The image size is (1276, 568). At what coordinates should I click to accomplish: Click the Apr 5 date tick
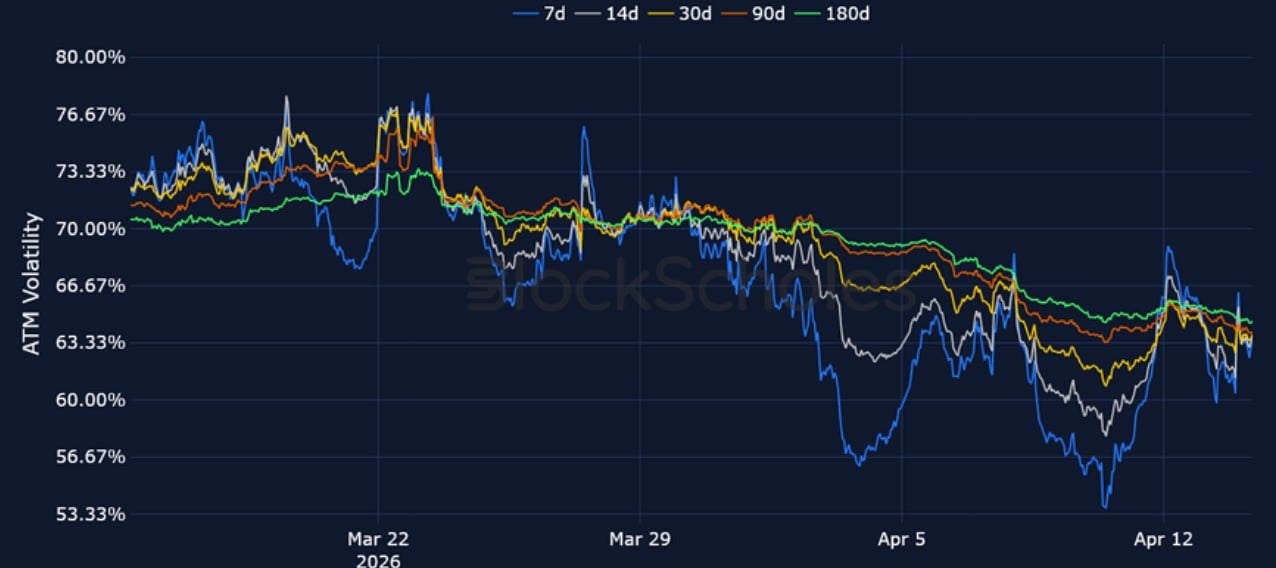point(901,539)
